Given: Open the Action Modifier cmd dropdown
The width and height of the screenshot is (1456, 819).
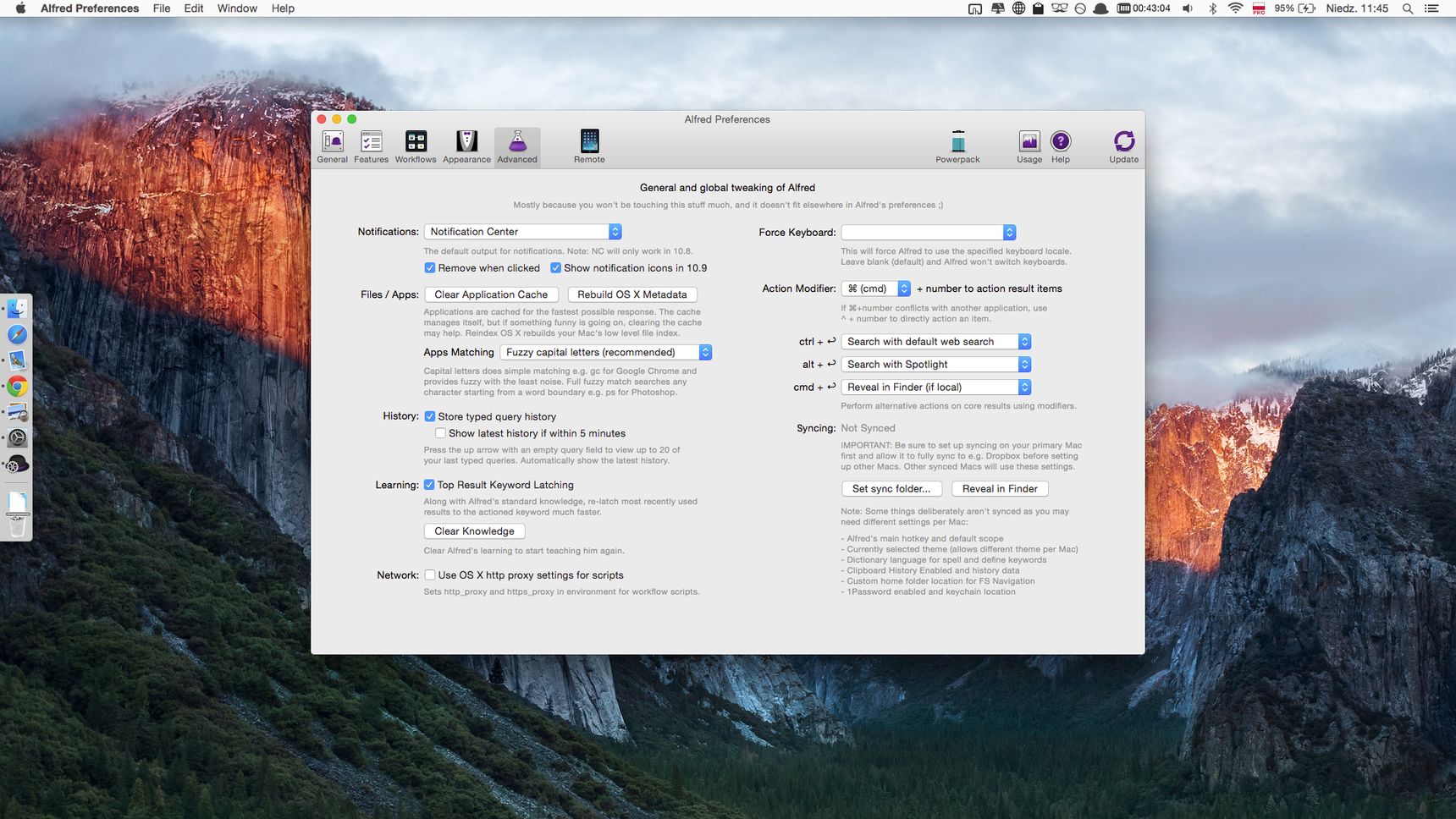Looking at the screenshot, I should pyautogui.click(x=876, y=289).
